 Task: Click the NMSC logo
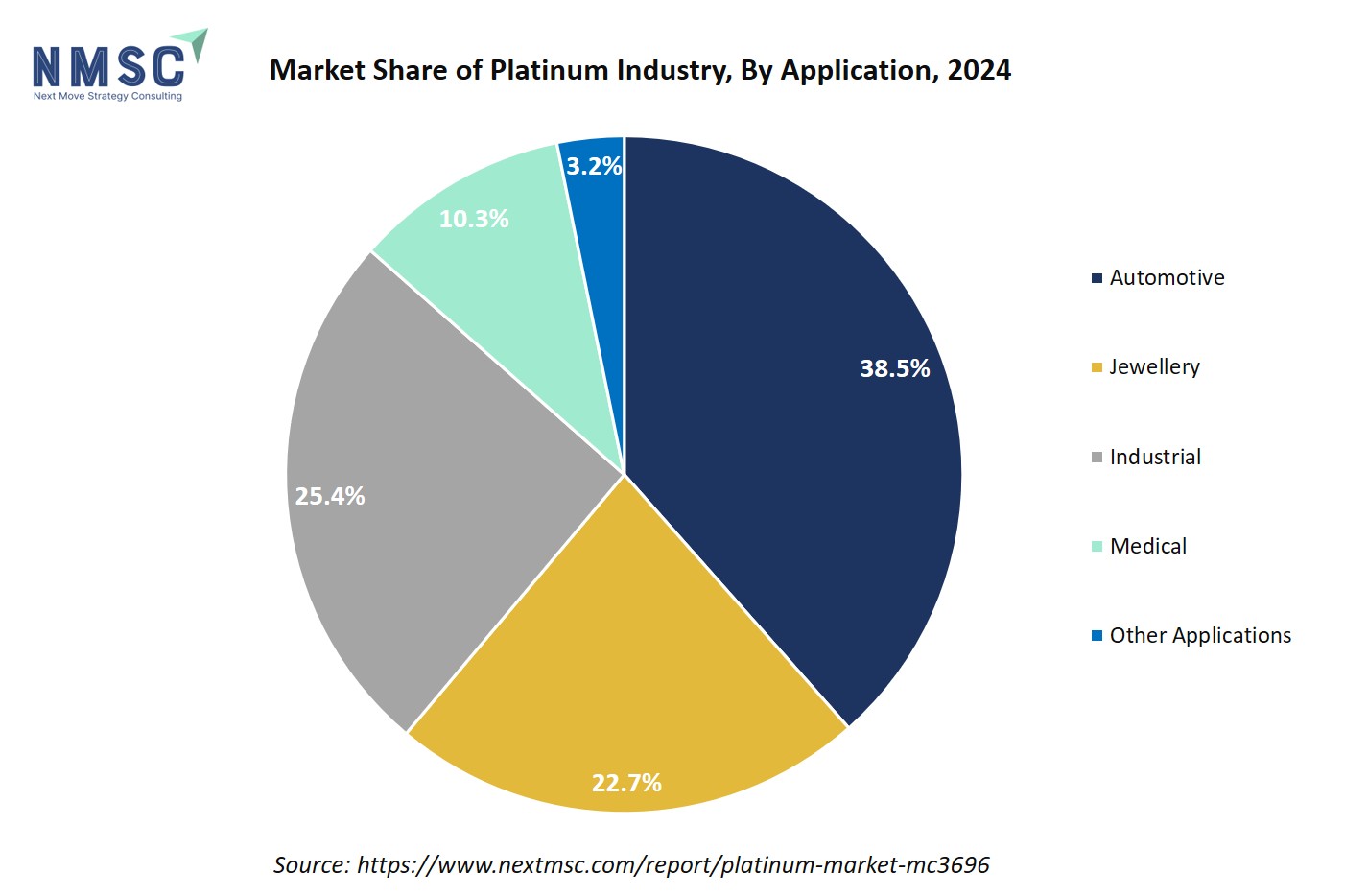point(108,66)
